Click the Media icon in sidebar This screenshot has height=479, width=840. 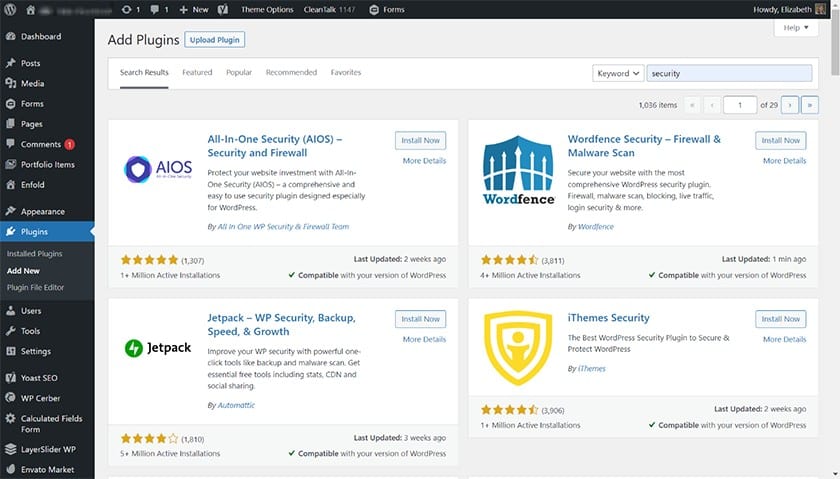10,83
